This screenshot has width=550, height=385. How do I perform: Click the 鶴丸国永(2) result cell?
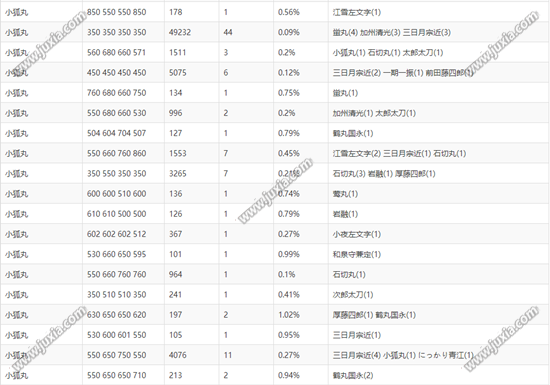[353, 376]
